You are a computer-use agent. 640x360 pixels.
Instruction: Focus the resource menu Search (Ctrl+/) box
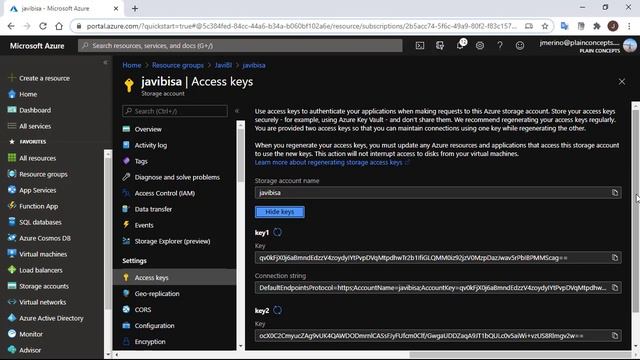point(175,111)
